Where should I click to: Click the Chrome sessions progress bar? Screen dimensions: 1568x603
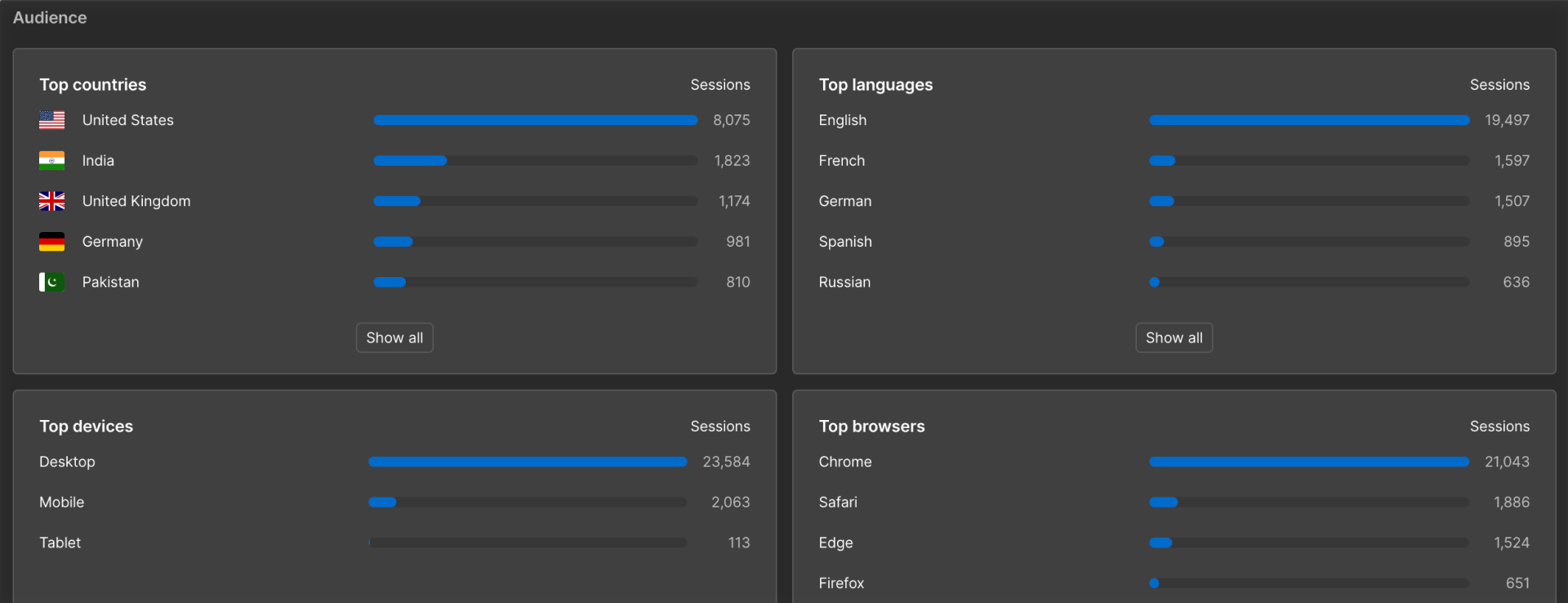point(1309,462)
